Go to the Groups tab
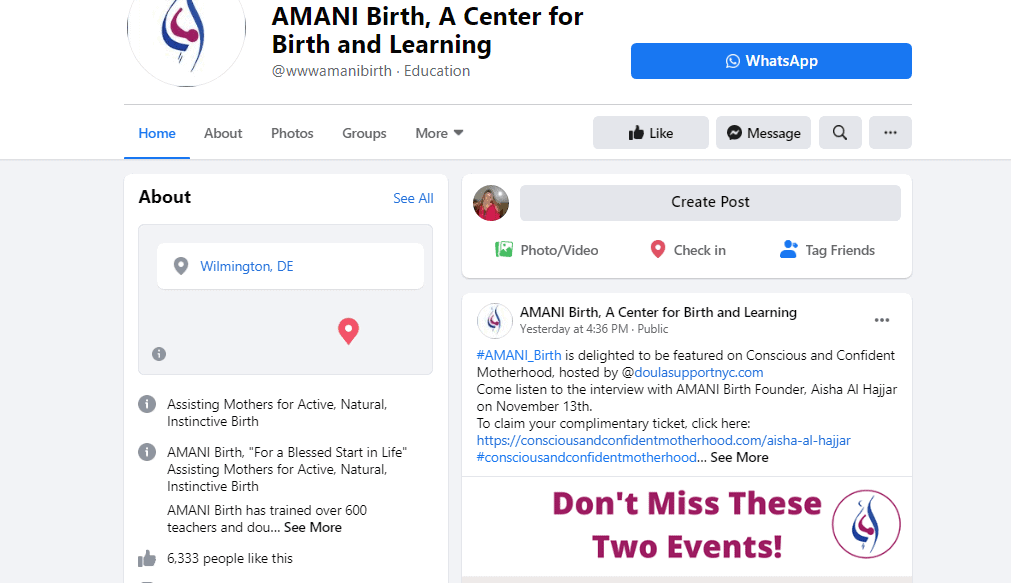 coord(364,133)
